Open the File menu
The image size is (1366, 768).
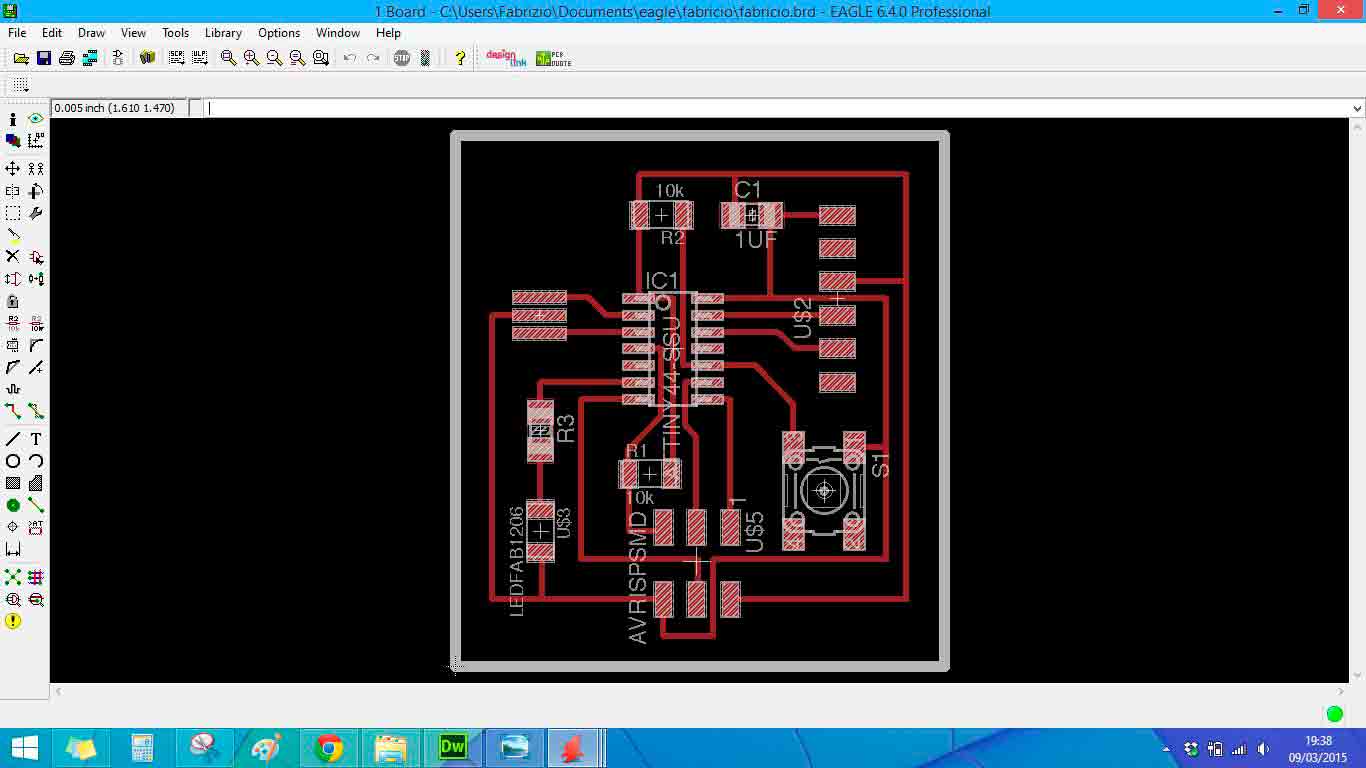tap(17, 33)
